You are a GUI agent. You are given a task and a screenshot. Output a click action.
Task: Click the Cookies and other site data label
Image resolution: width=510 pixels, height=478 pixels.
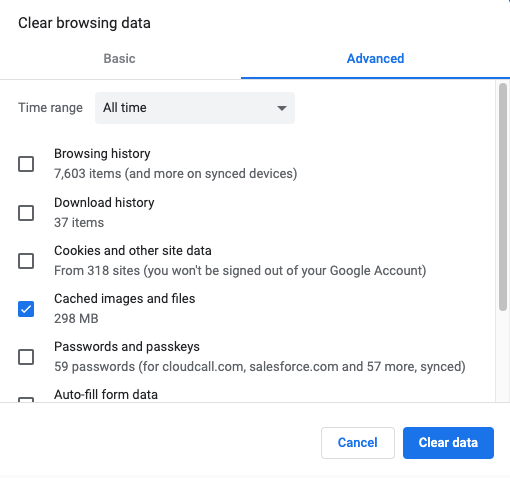[133, 251]
